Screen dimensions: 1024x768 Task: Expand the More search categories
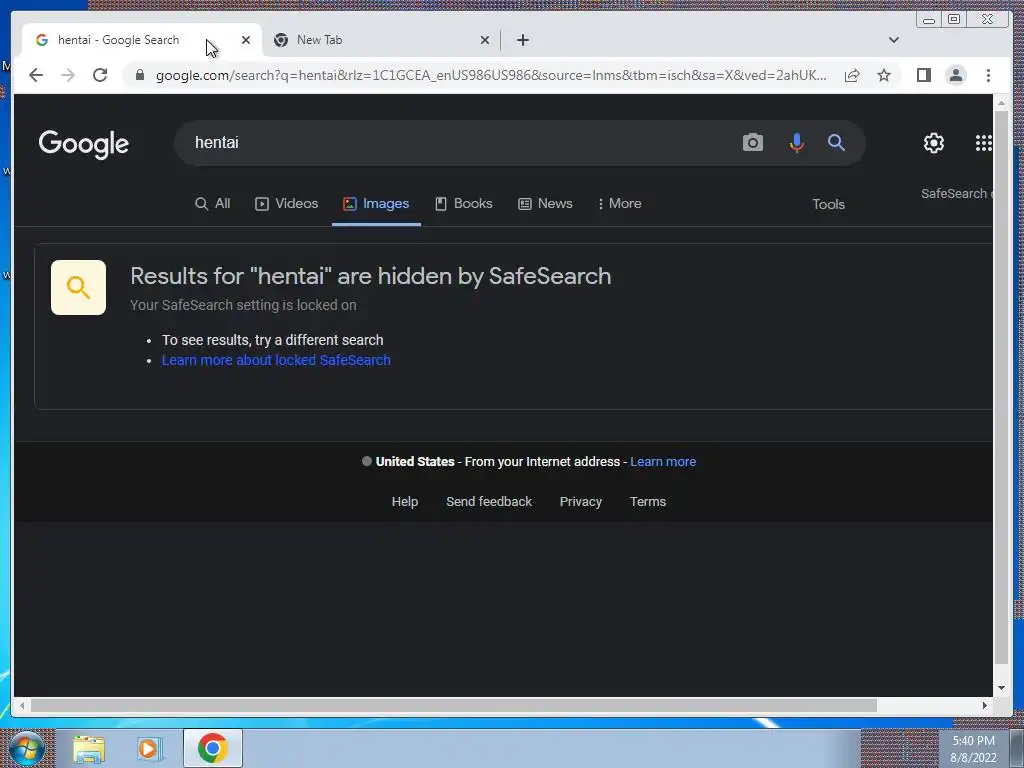[619, 204]
